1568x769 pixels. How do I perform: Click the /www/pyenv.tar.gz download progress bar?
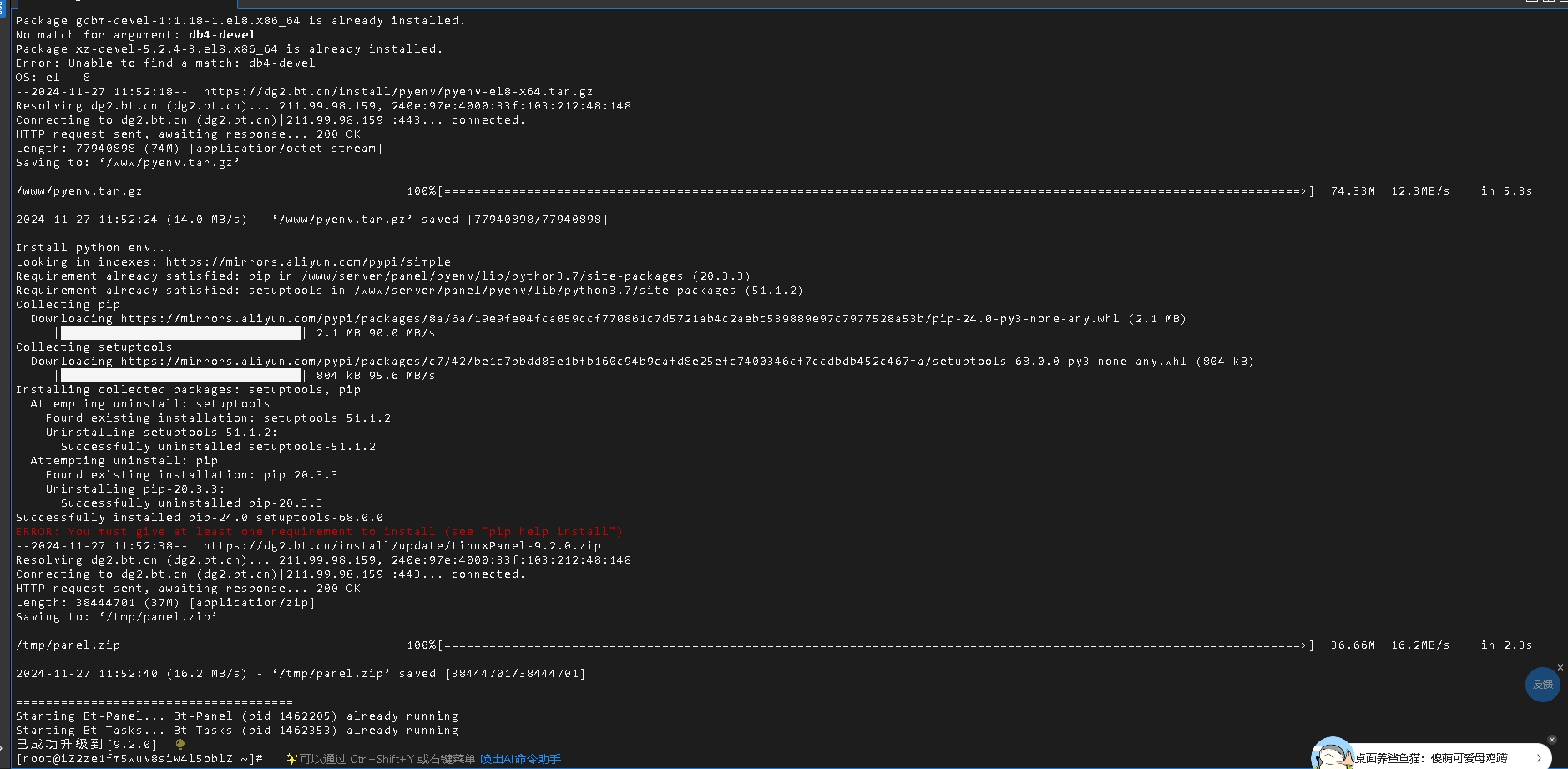[876, 190]
